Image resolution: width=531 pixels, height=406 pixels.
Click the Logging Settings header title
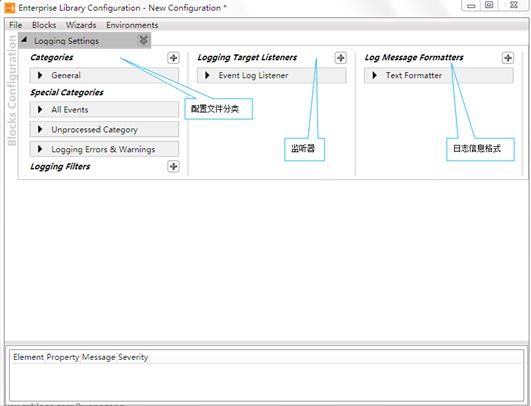(67, 41)
